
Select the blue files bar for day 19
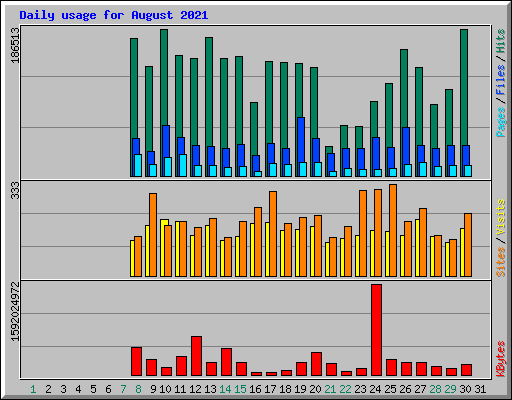coord(301,139)
